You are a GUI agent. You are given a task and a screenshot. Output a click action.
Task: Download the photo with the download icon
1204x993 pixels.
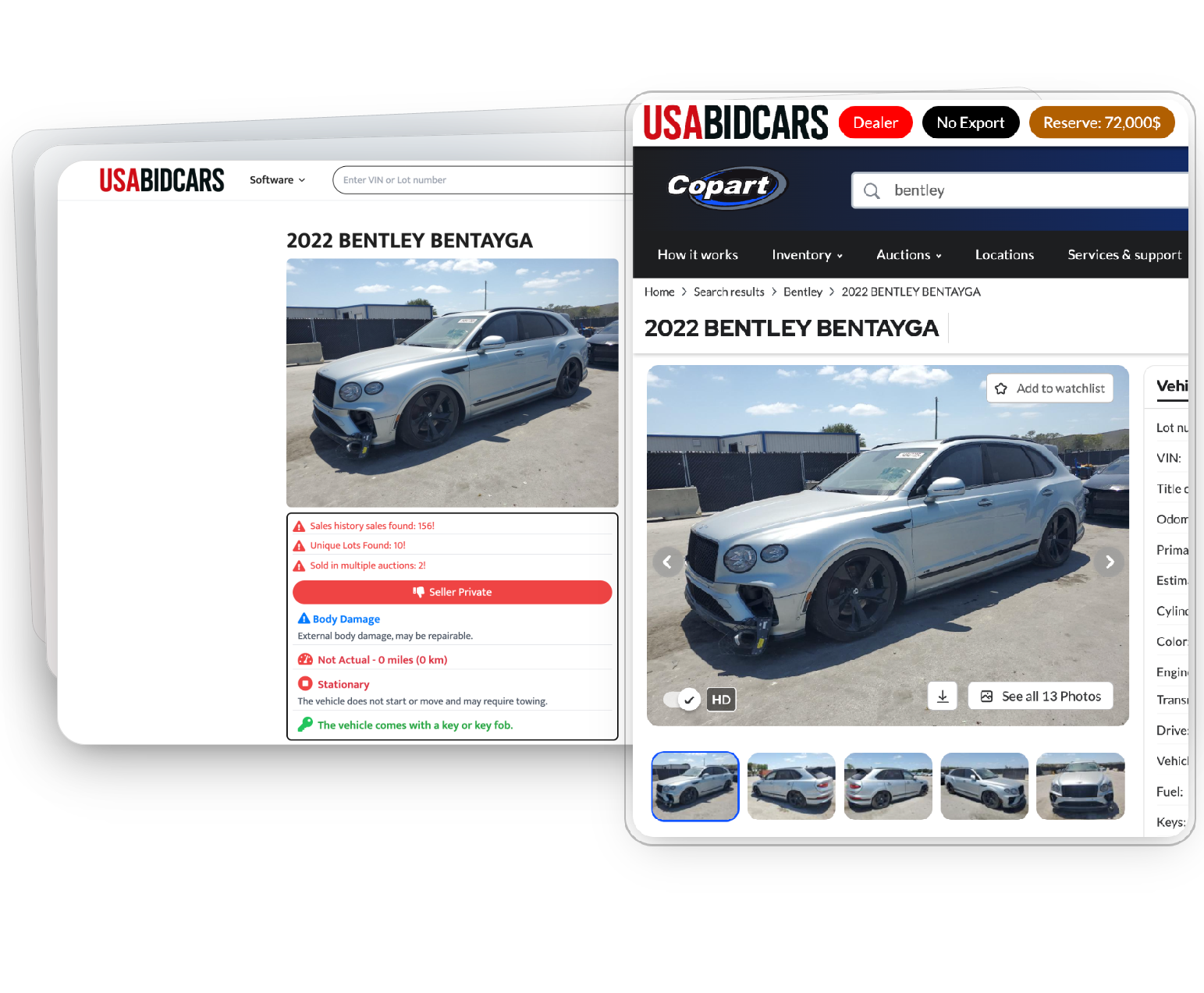pyautogui.click(x=943, y=696)
